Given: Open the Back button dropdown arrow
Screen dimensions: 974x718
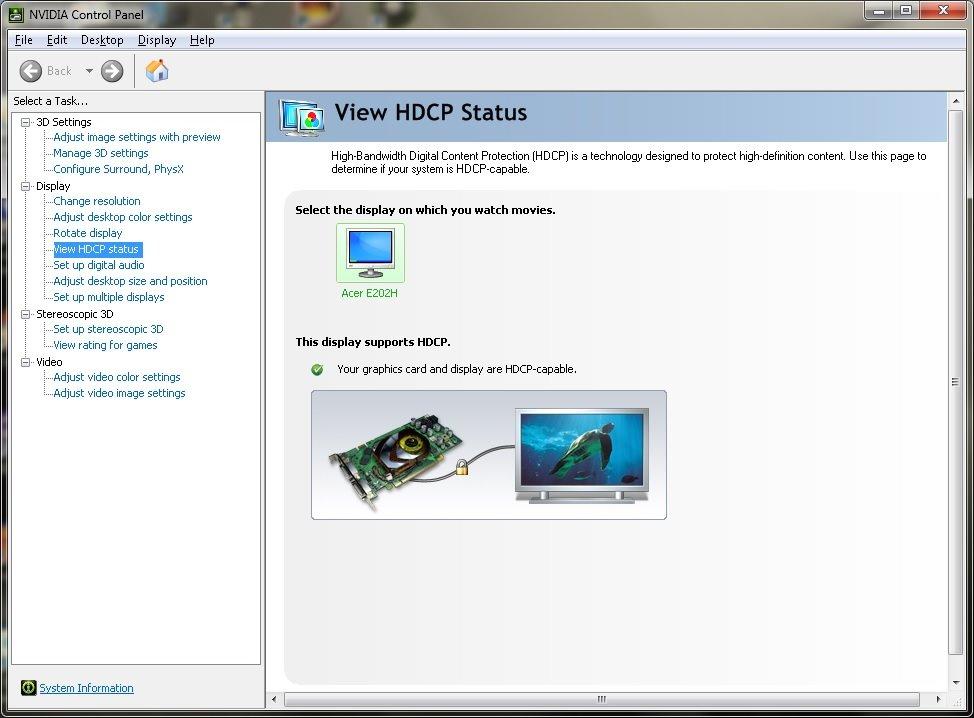Looking at the screenshot, I should [88, 71].
